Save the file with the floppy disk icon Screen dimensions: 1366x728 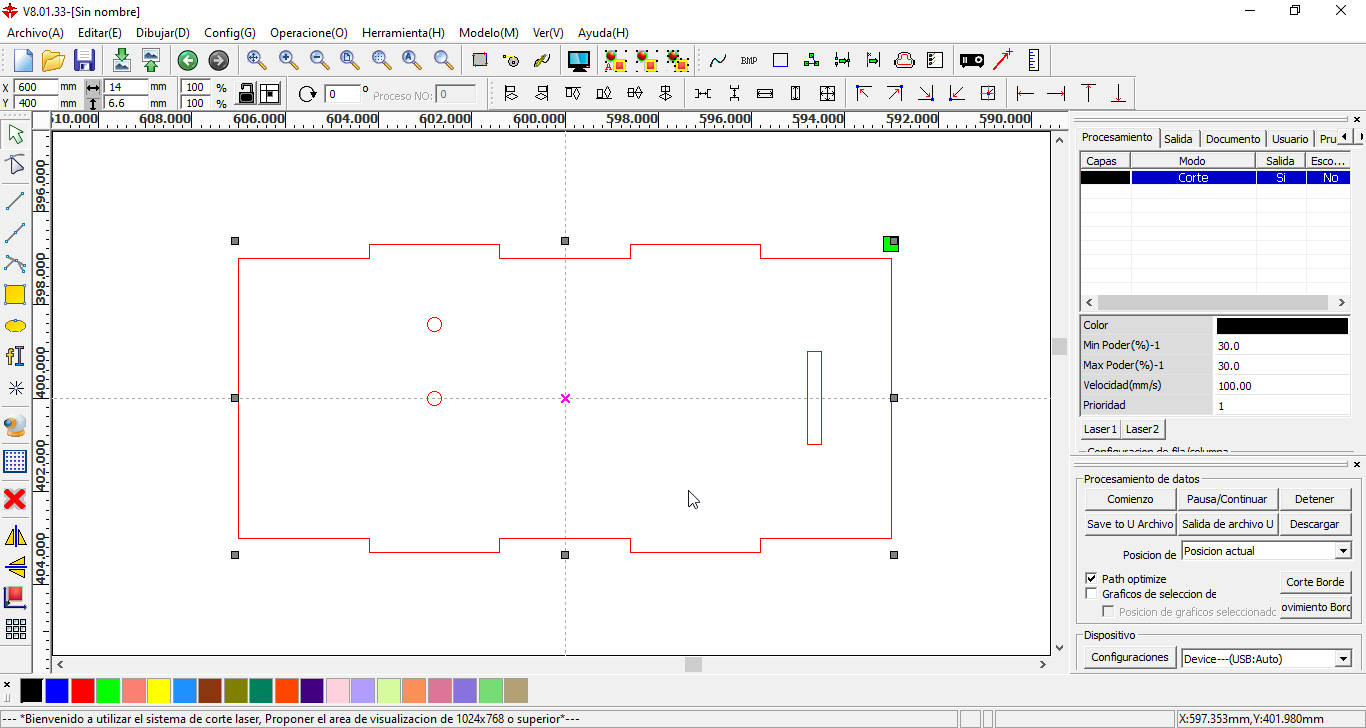tap(84, 60)
